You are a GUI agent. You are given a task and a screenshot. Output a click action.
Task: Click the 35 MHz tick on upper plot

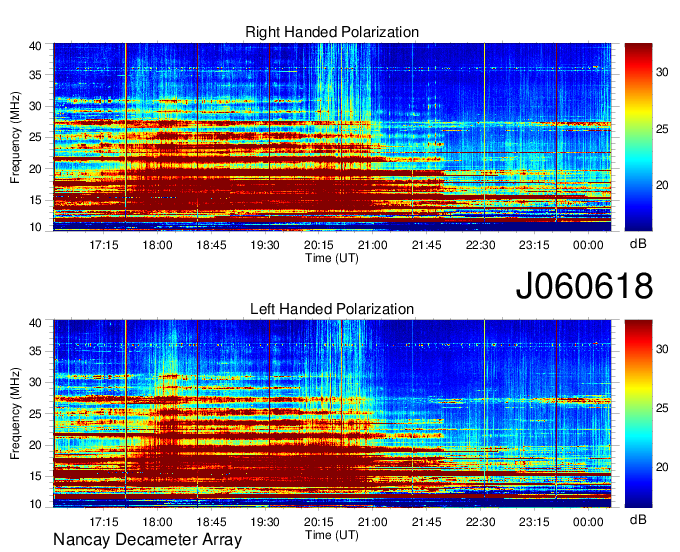(35, 75)
